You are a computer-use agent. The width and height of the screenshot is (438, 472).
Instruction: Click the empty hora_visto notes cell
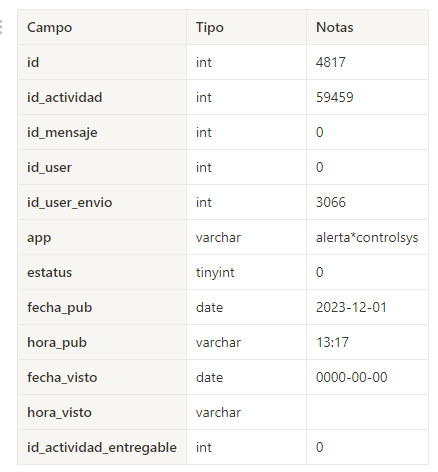(x=367, y=412)
